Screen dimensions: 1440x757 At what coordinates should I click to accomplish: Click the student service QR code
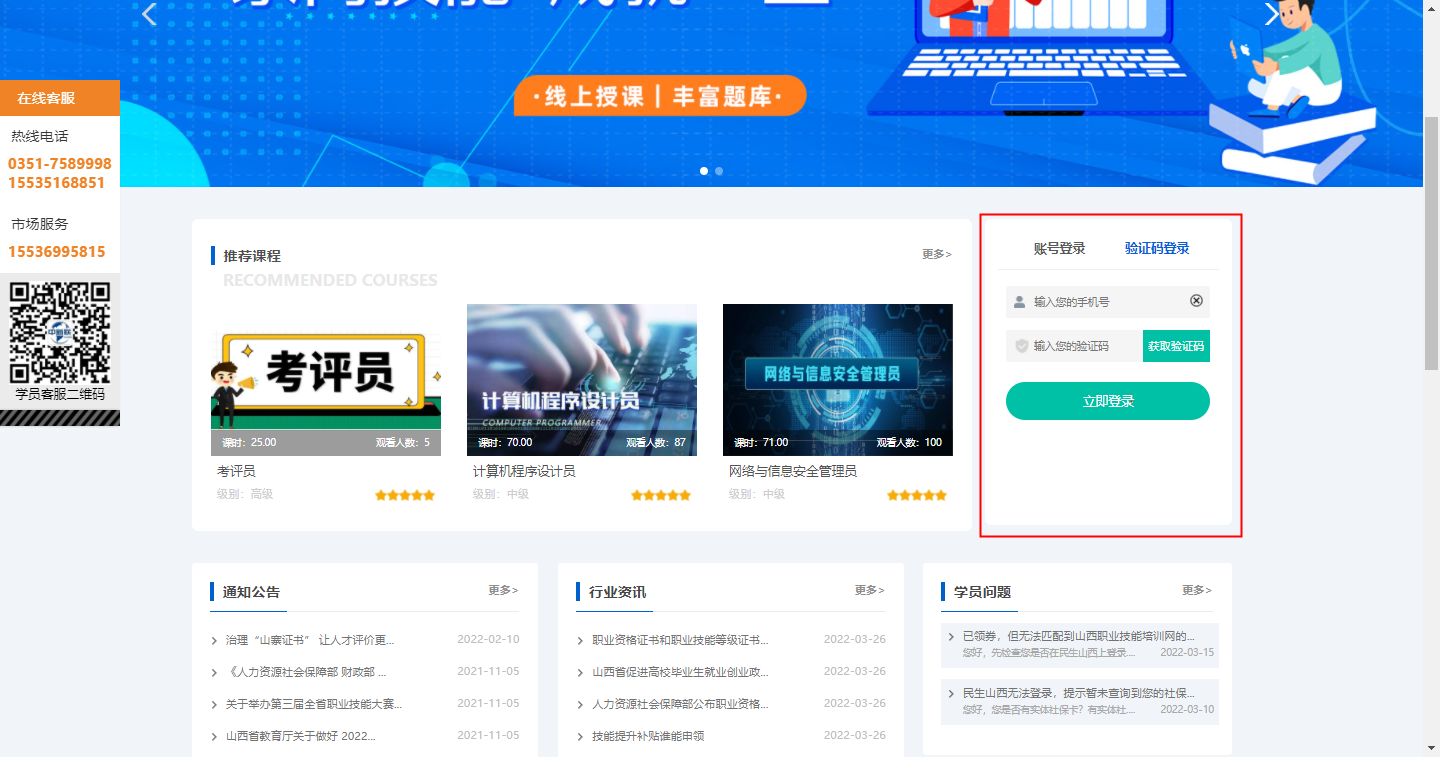click(x=59, y=333)
